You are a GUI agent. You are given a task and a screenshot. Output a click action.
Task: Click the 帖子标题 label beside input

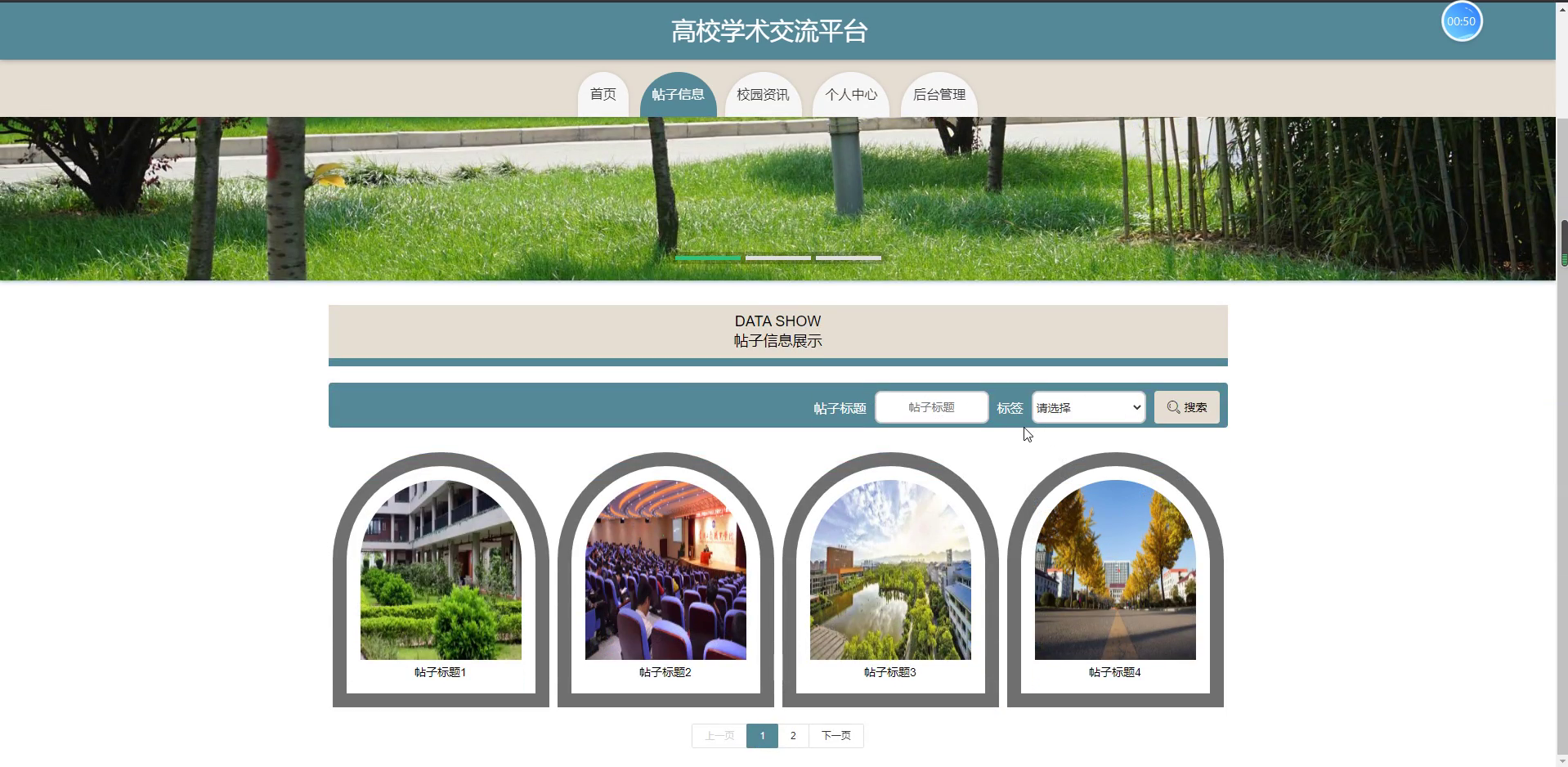[x=840, y=408]
